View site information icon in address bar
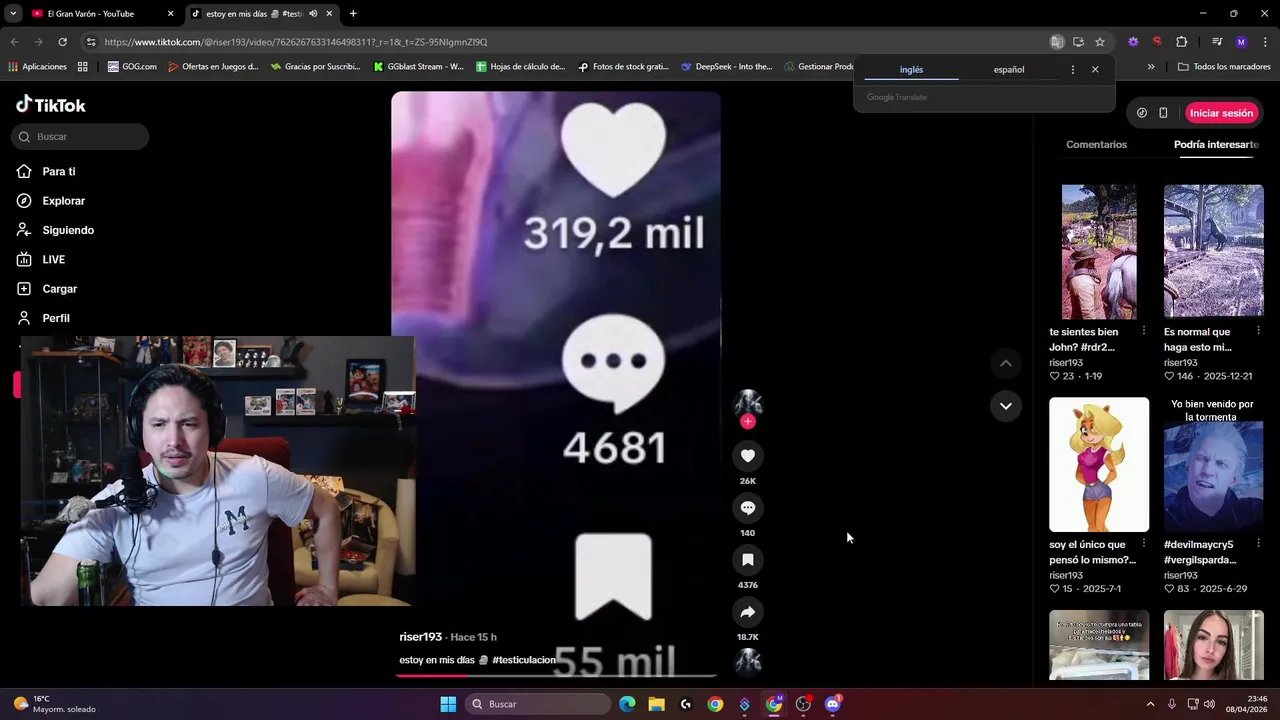The height and width of the screenshot is (720, 1280). (91, 42)
